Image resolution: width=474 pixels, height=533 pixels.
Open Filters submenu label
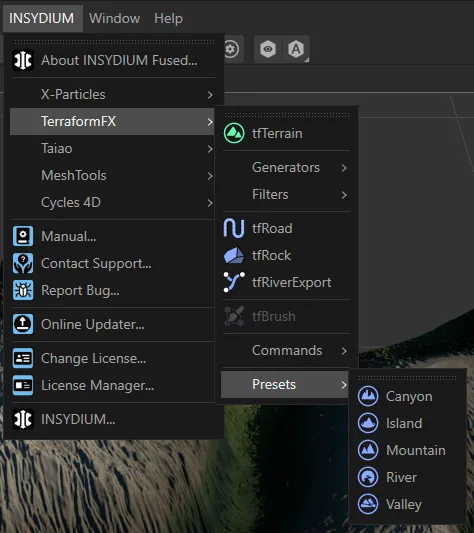tap(270, 194)
